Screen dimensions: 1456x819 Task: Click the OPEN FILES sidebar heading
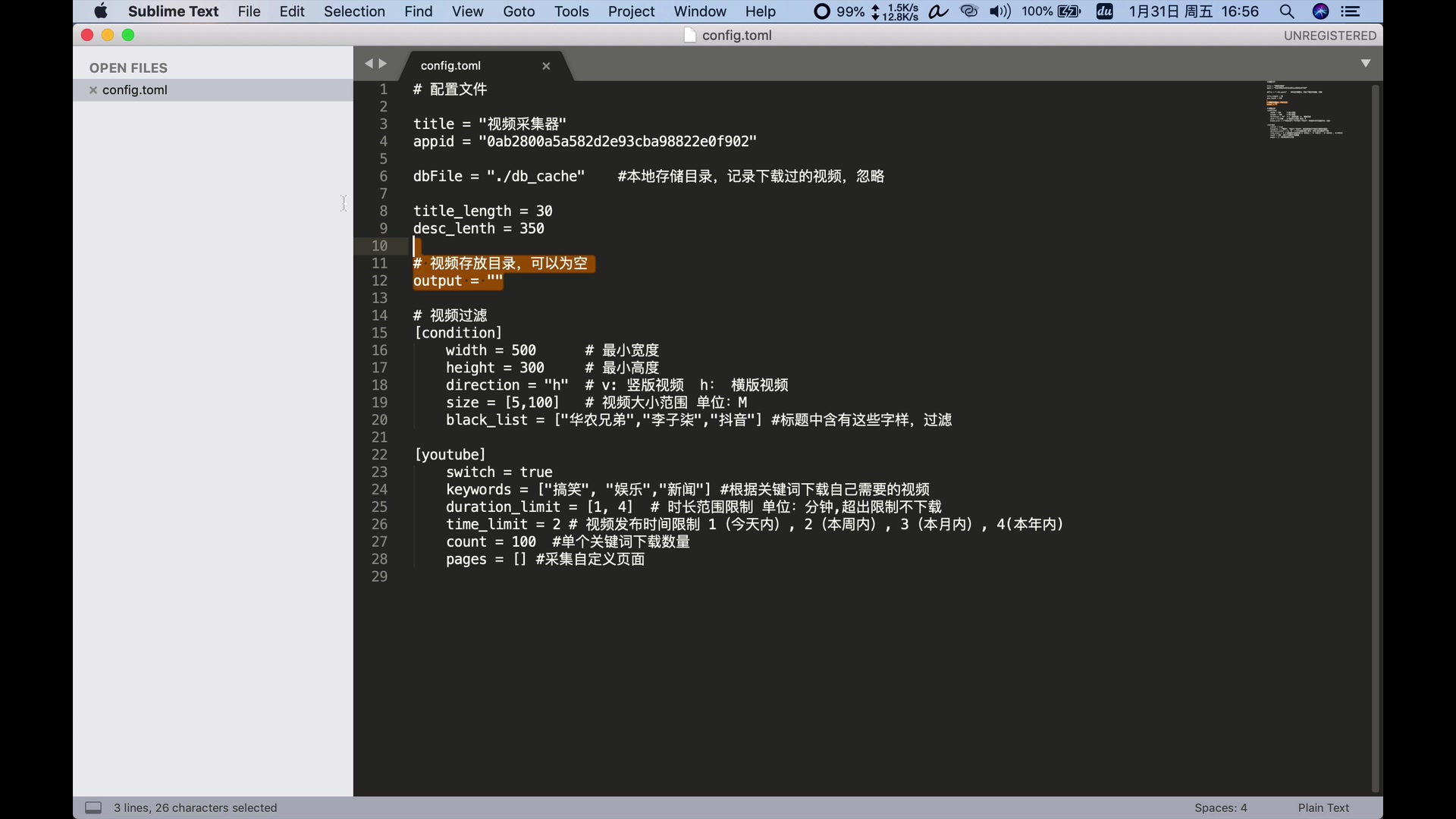[x=128, y=68]
